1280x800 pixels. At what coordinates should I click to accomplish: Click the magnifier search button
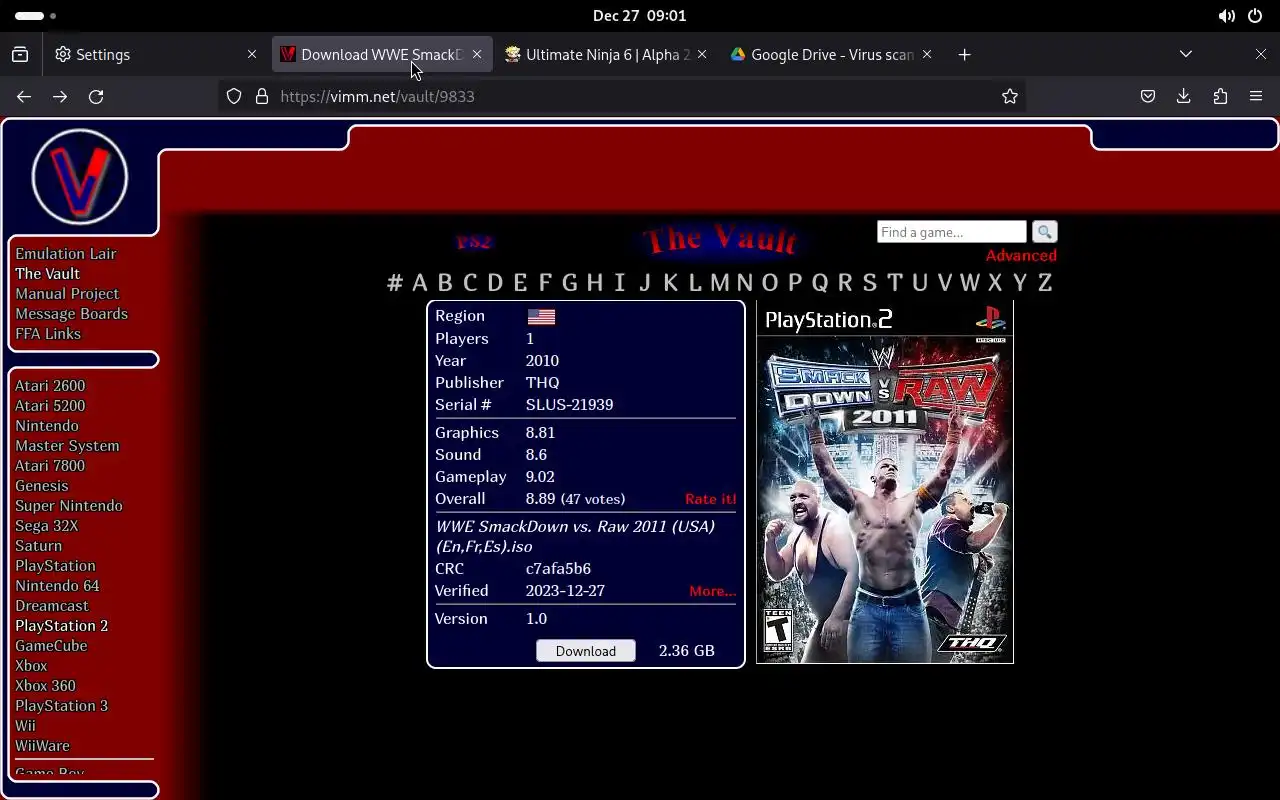1044,232
